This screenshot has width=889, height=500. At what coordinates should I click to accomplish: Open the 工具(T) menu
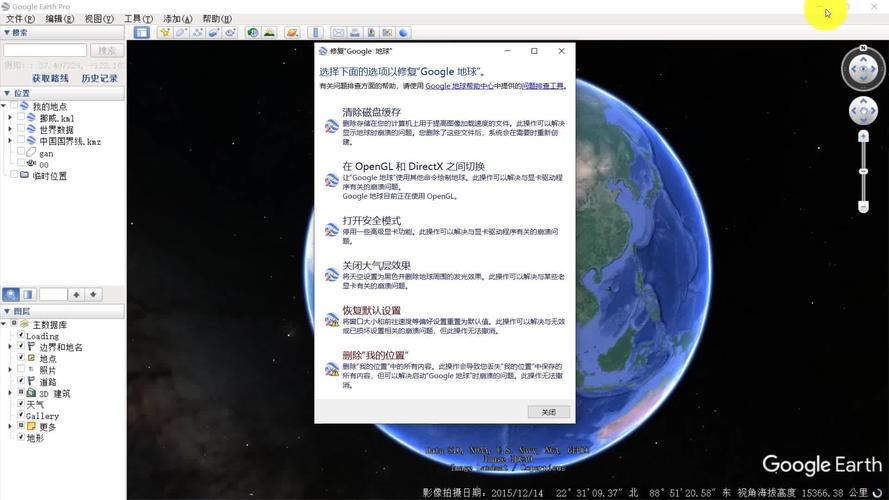click(138, 19)
